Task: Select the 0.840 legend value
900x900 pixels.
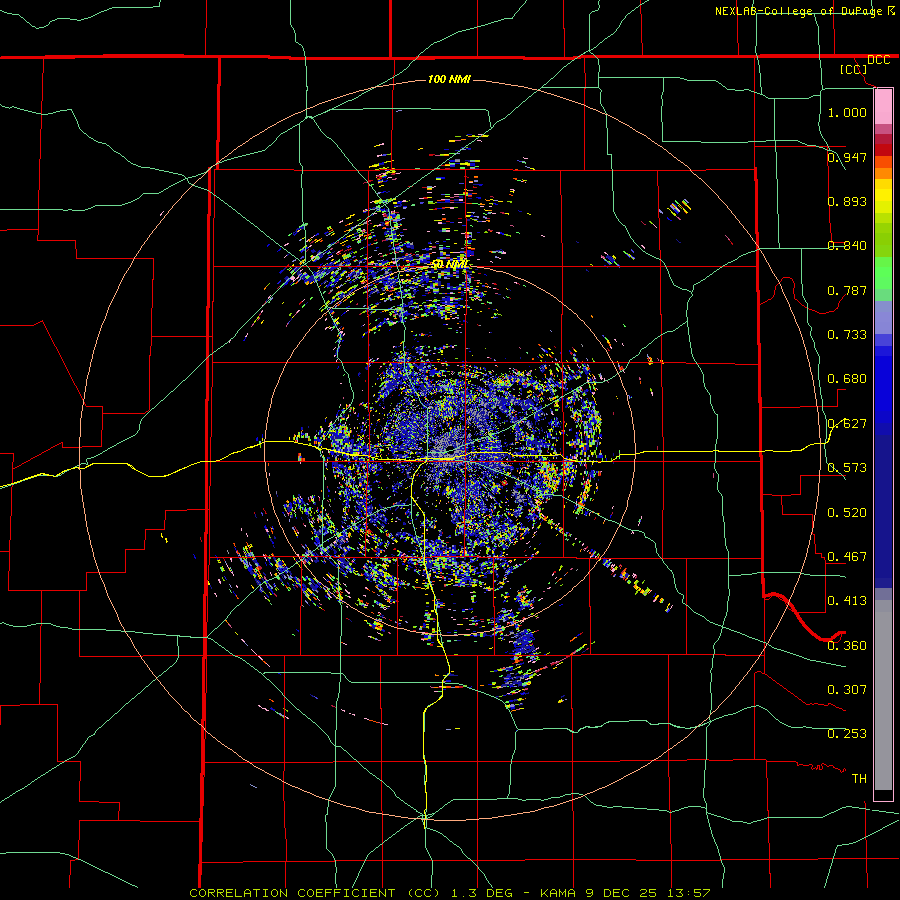Action: [847, 245]
